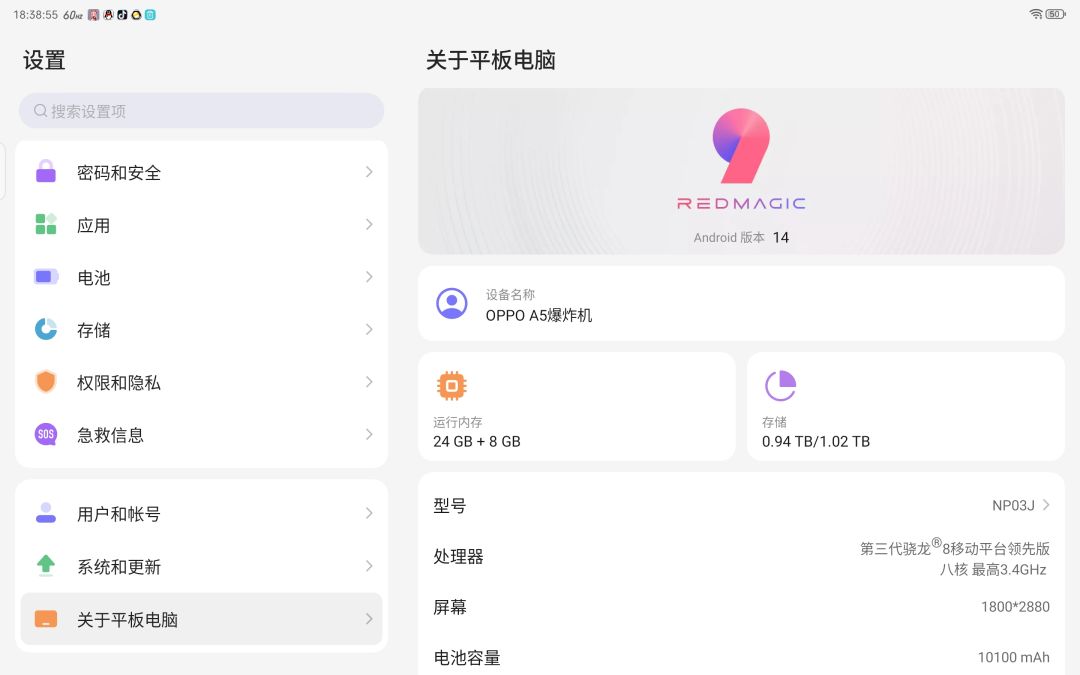Click the 第三代骁龙8移动平台领先版 processor value
Screen dimensions: 1080x675
coord(955,547)
